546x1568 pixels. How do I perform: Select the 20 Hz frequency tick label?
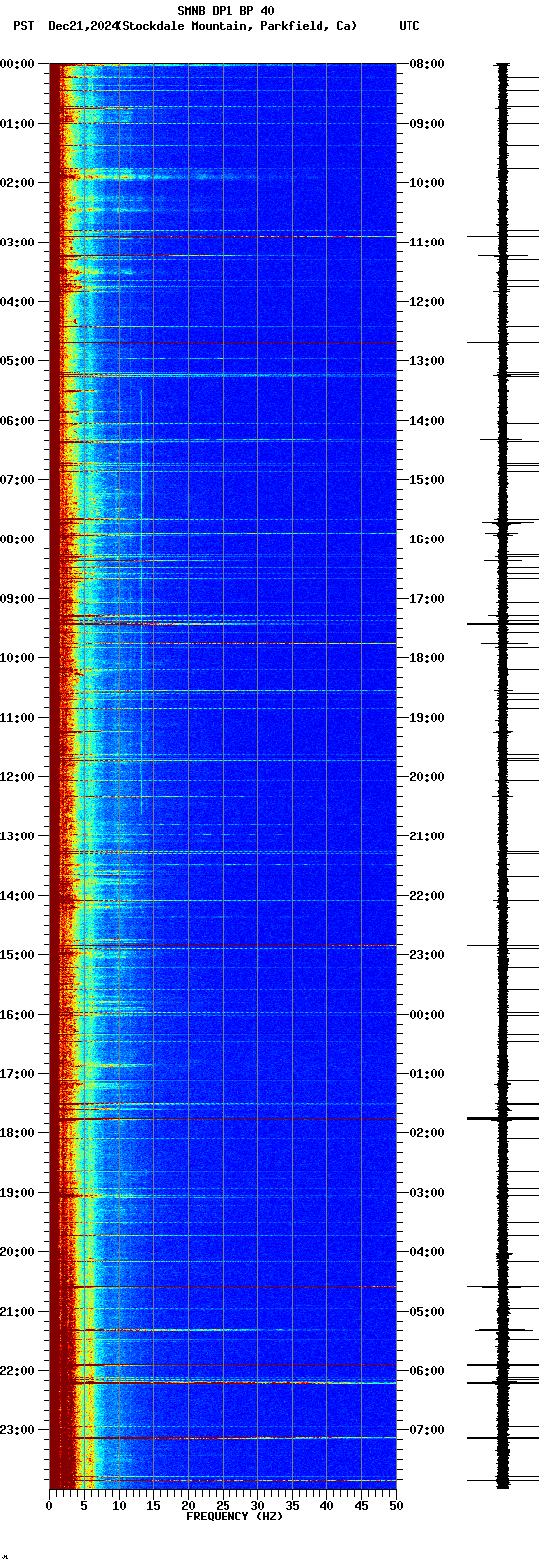[x=188, y=1506]
